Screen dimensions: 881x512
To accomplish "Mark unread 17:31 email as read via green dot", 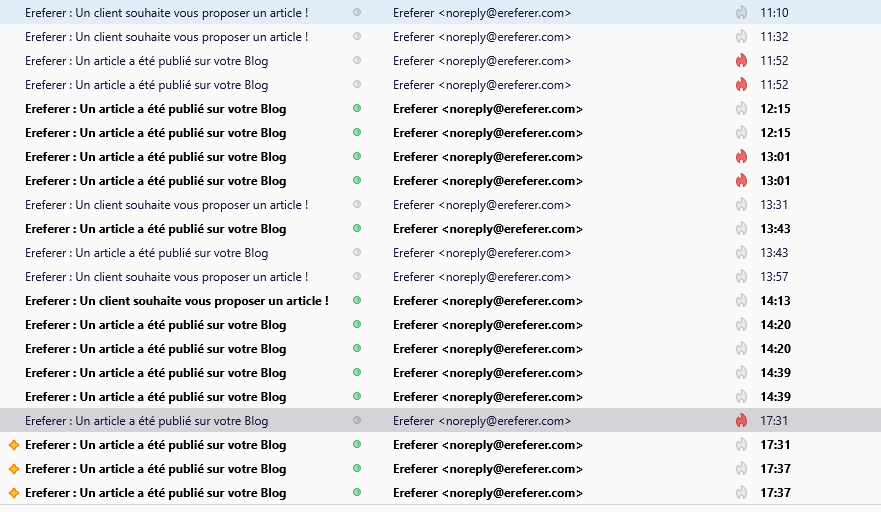I will 357,444.
